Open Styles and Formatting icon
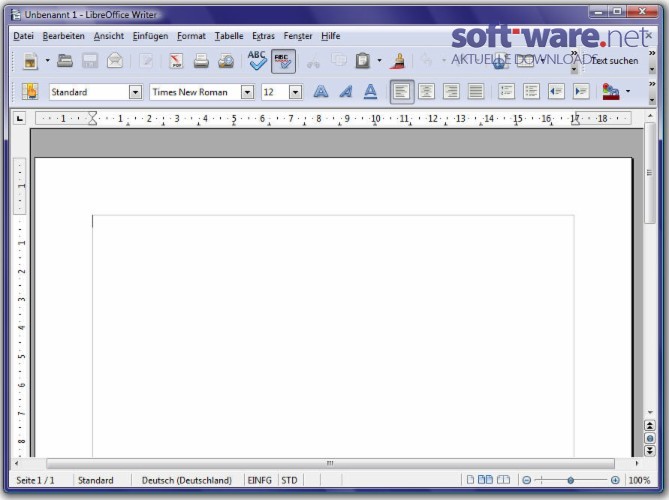 tap(30, 92)
